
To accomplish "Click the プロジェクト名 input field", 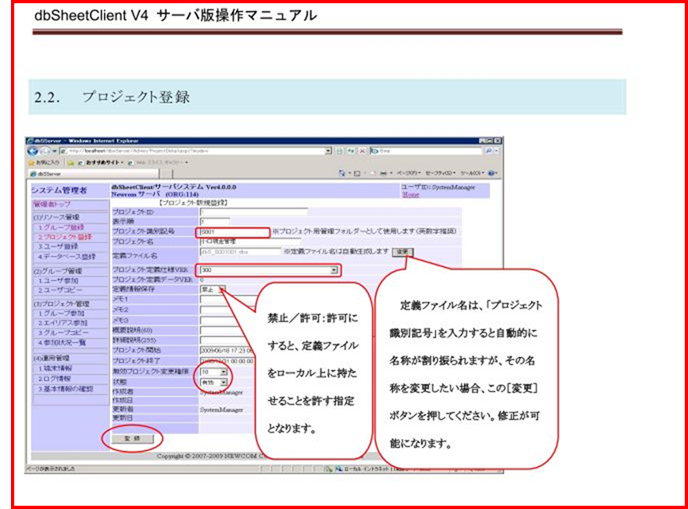I will 250,241.
